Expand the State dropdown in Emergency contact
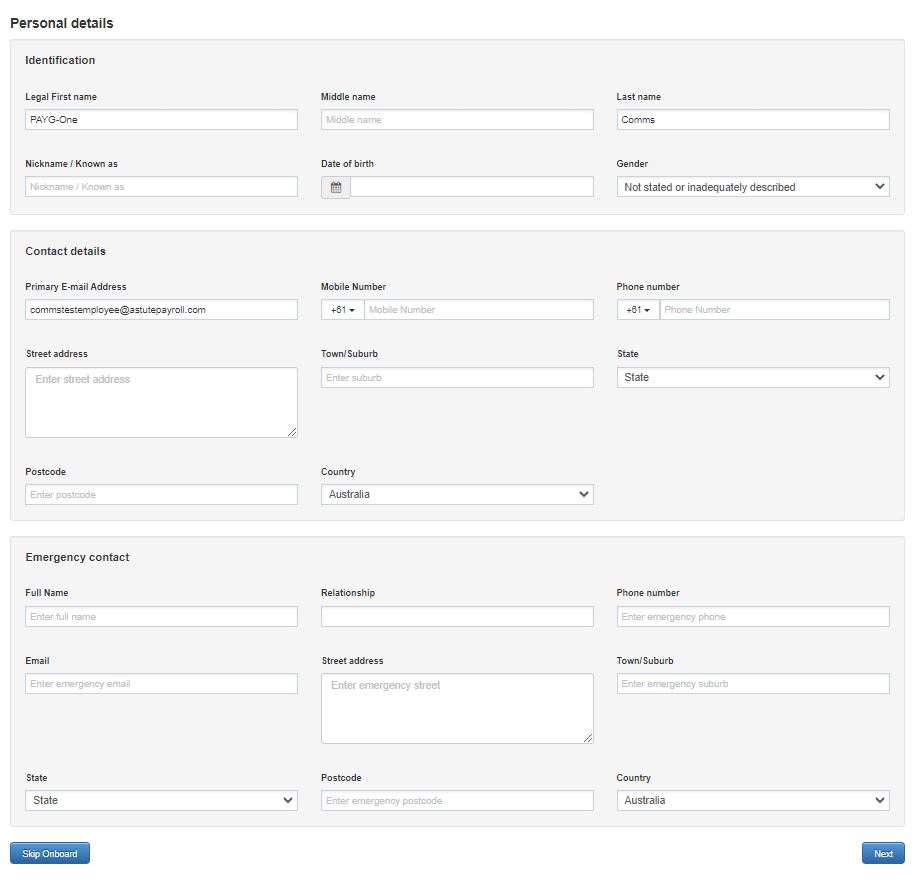917x879 pixels. (161, 800)
